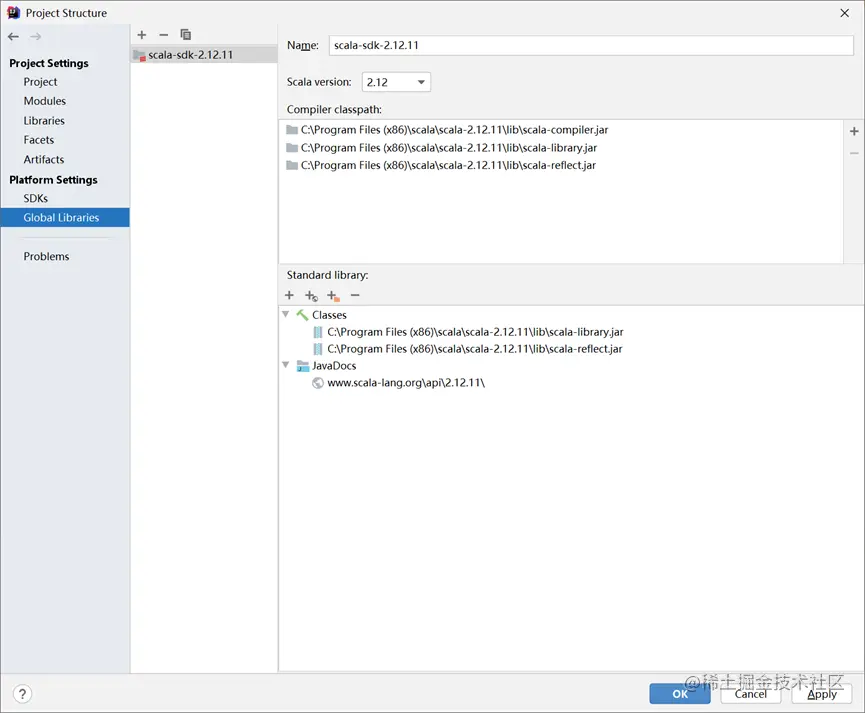
Task: Open Artifacts settings section
Action: coord(44,159)
